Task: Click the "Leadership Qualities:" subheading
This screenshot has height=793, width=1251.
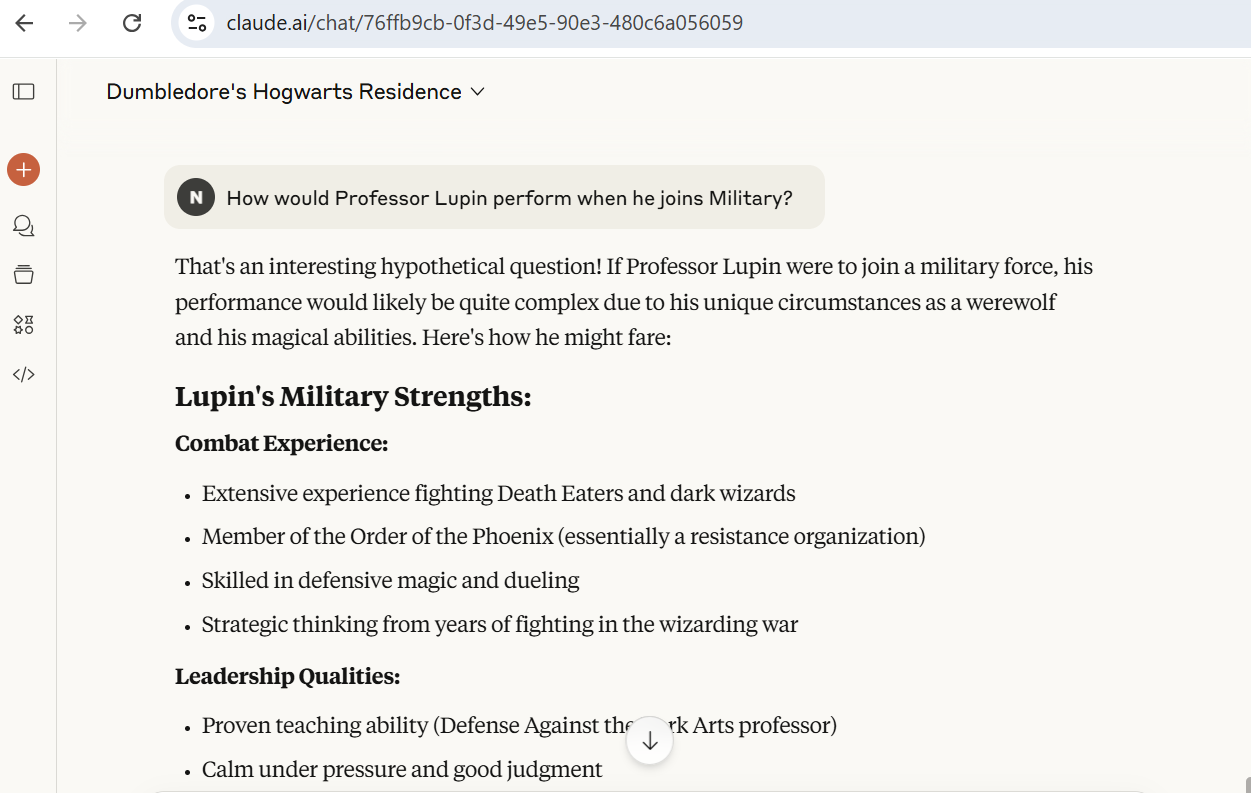Action: pyautogui.click(x=287, y=677)
